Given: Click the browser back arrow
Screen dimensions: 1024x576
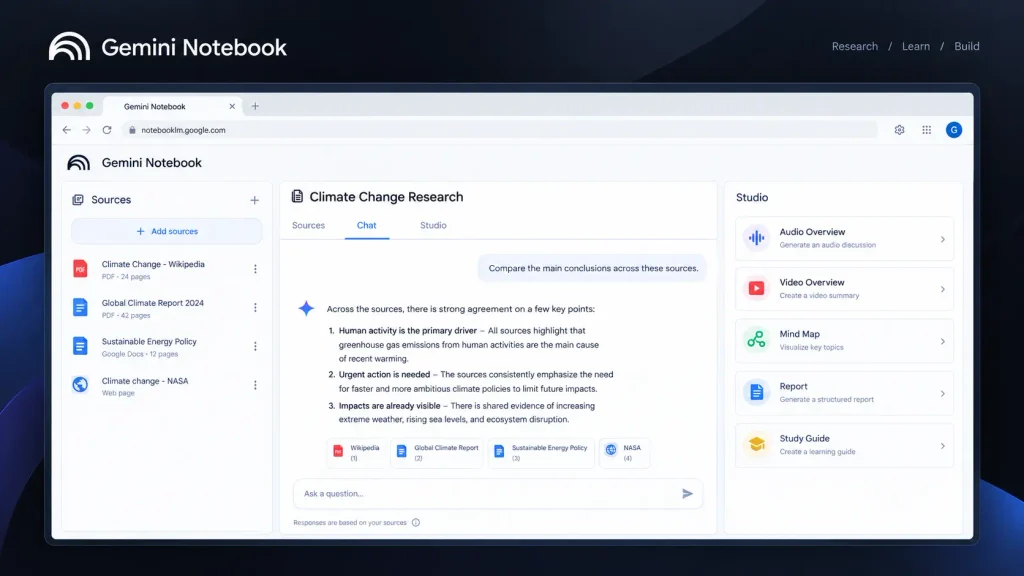Looking at the screenshot, I should pyautogui.click(x=67, y=130).
